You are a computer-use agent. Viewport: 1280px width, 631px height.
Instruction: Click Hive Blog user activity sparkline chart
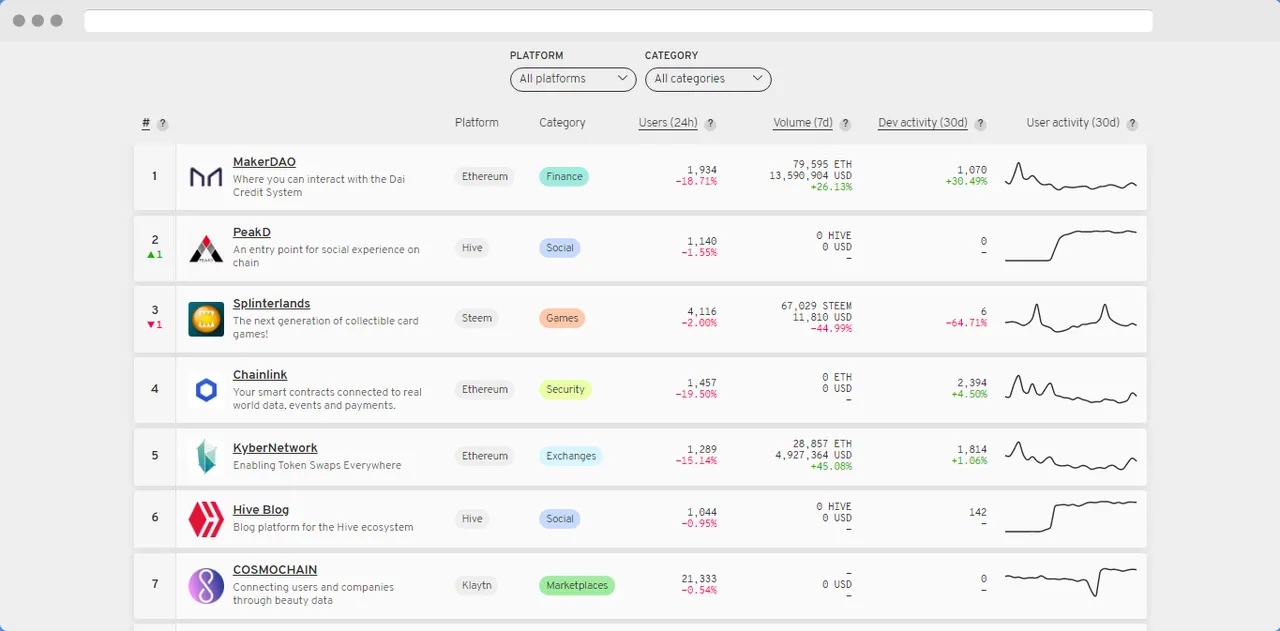coord(1071,517)
